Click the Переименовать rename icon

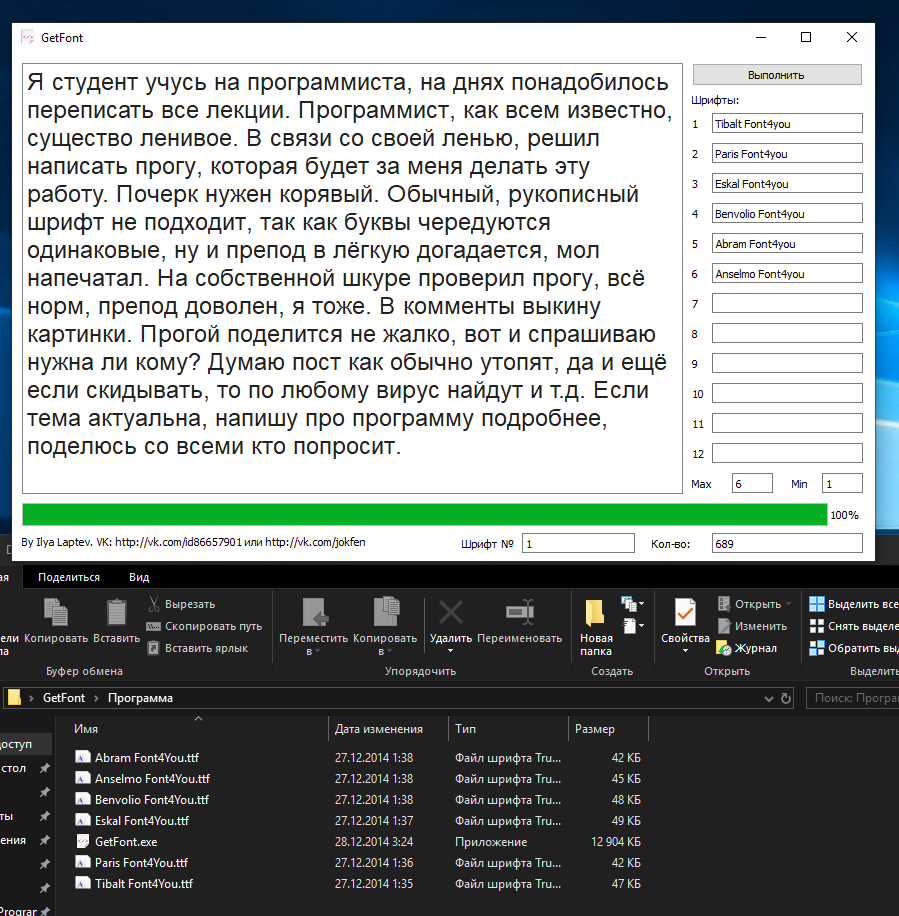(519, 613)
